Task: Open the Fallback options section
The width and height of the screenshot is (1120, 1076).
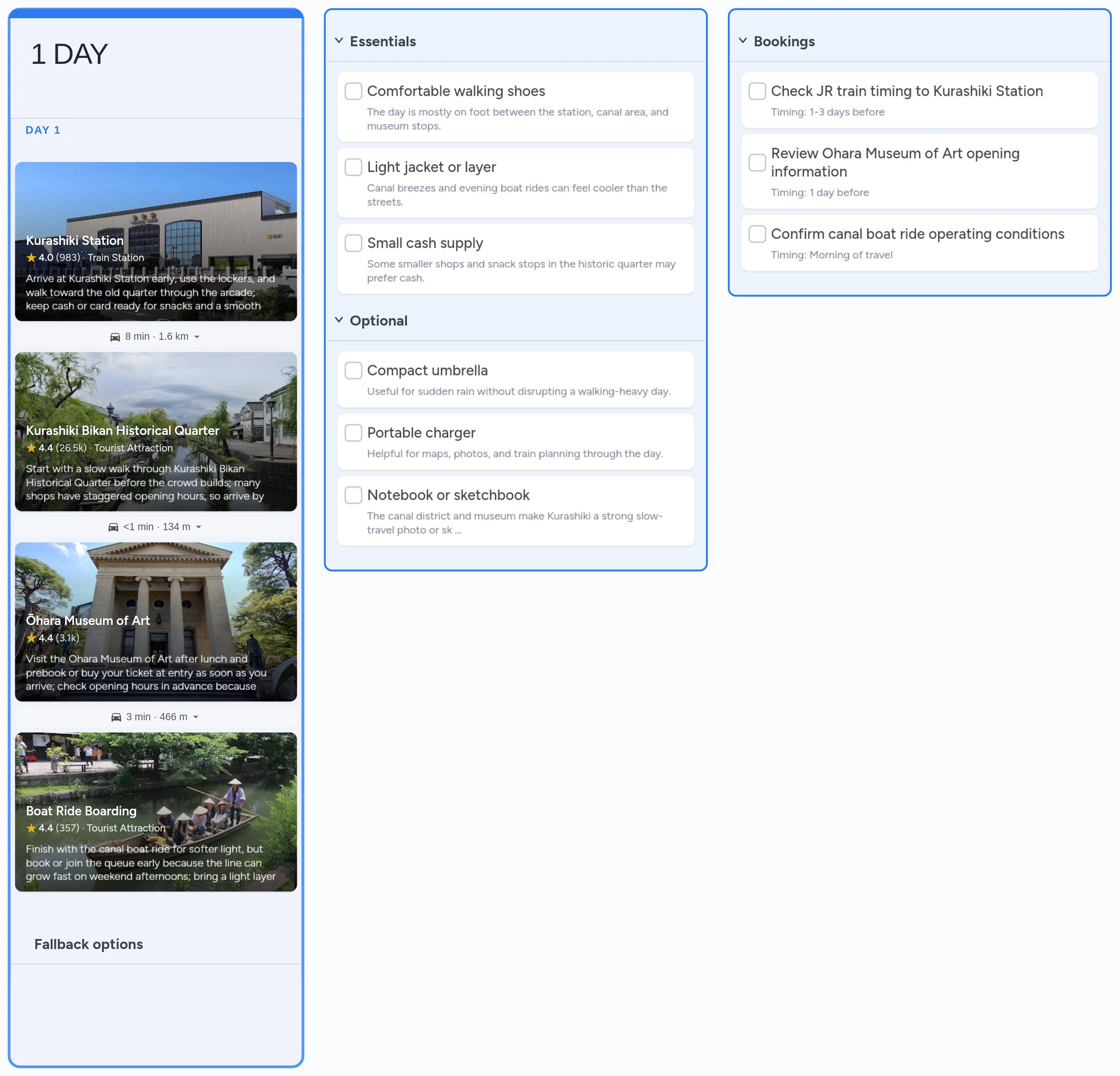Action: click(88, 944)
